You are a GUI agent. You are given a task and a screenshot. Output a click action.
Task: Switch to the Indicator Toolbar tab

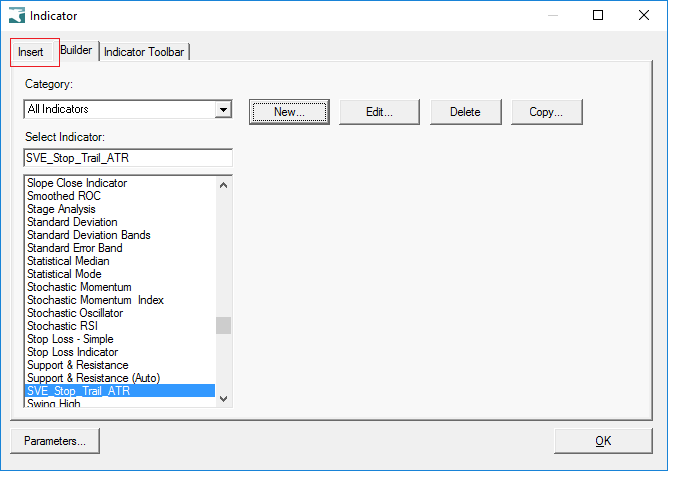144,52
